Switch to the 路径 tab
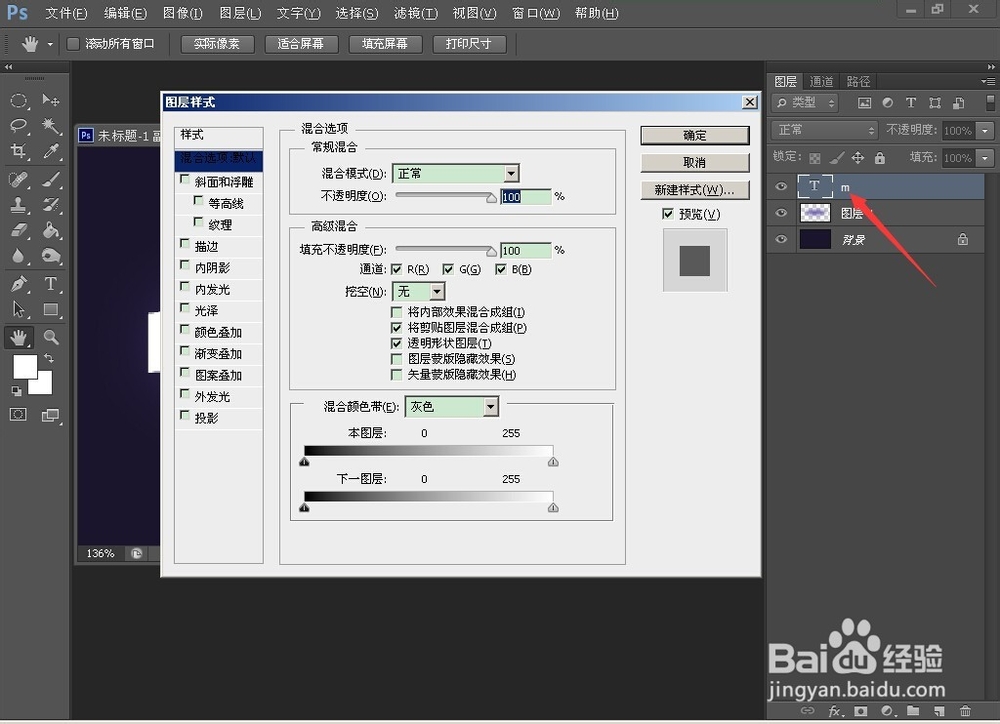Viewport: 1000px width, 724px height. tap(858, 82)
